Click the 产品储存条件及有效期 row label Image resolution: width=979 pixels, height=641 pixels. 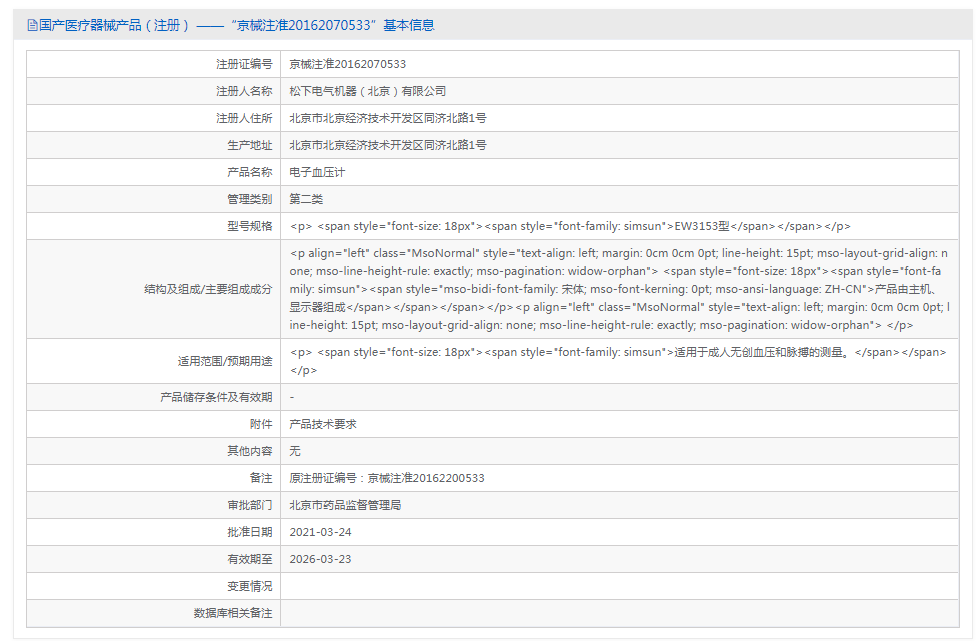point(215,397)
